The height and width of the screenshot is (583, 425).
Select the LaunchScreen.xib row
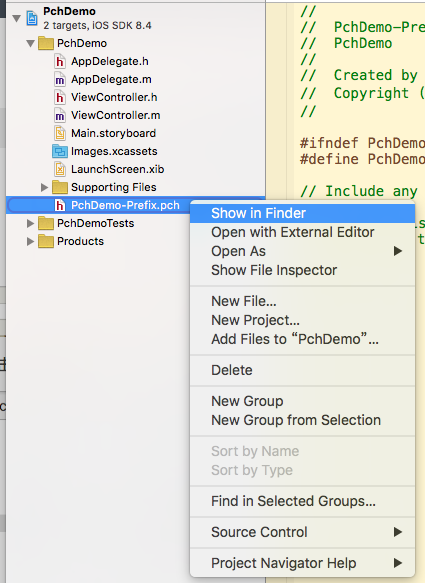[136, 170]
